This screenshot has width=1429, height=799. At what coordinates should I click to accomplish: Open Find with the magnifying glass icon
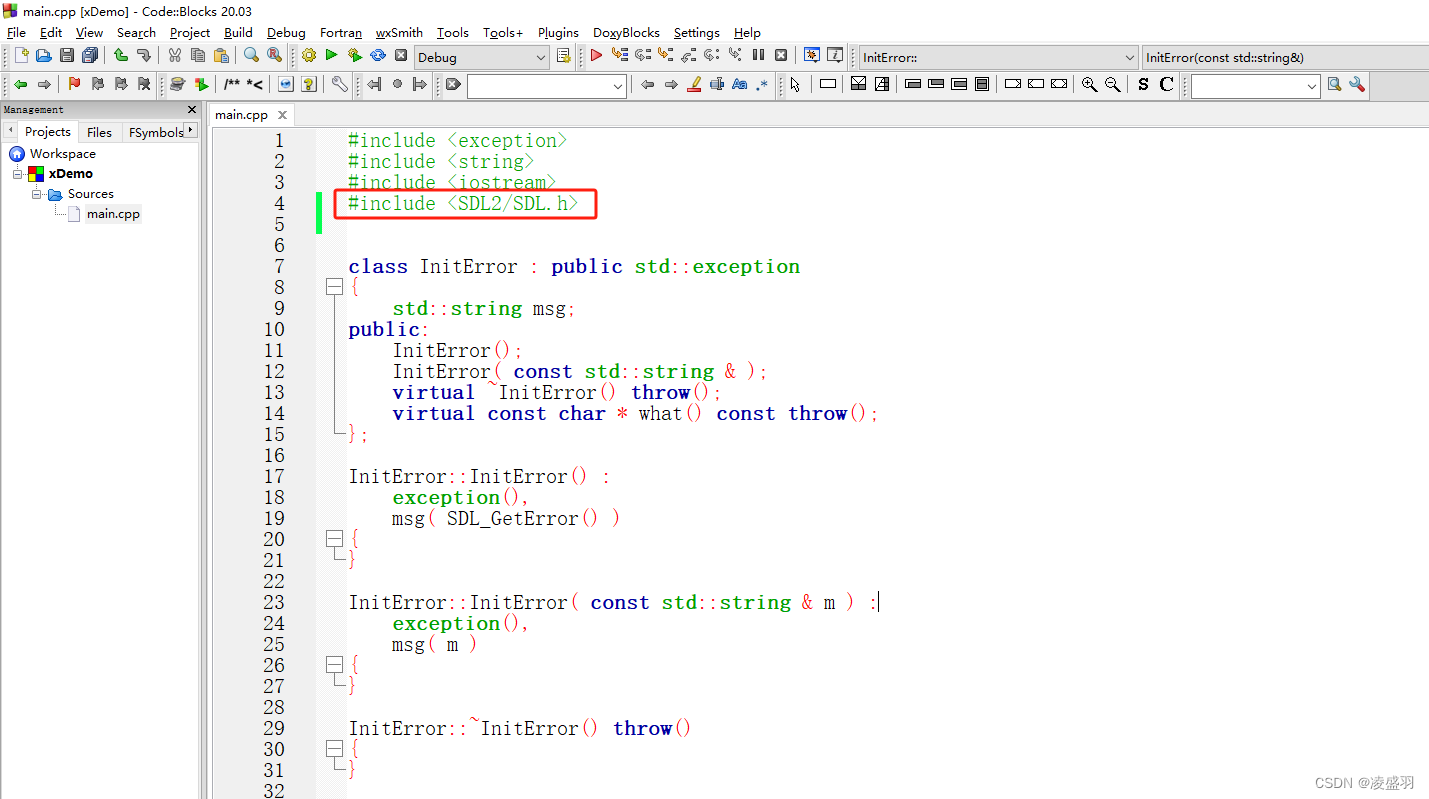[251, 56]
